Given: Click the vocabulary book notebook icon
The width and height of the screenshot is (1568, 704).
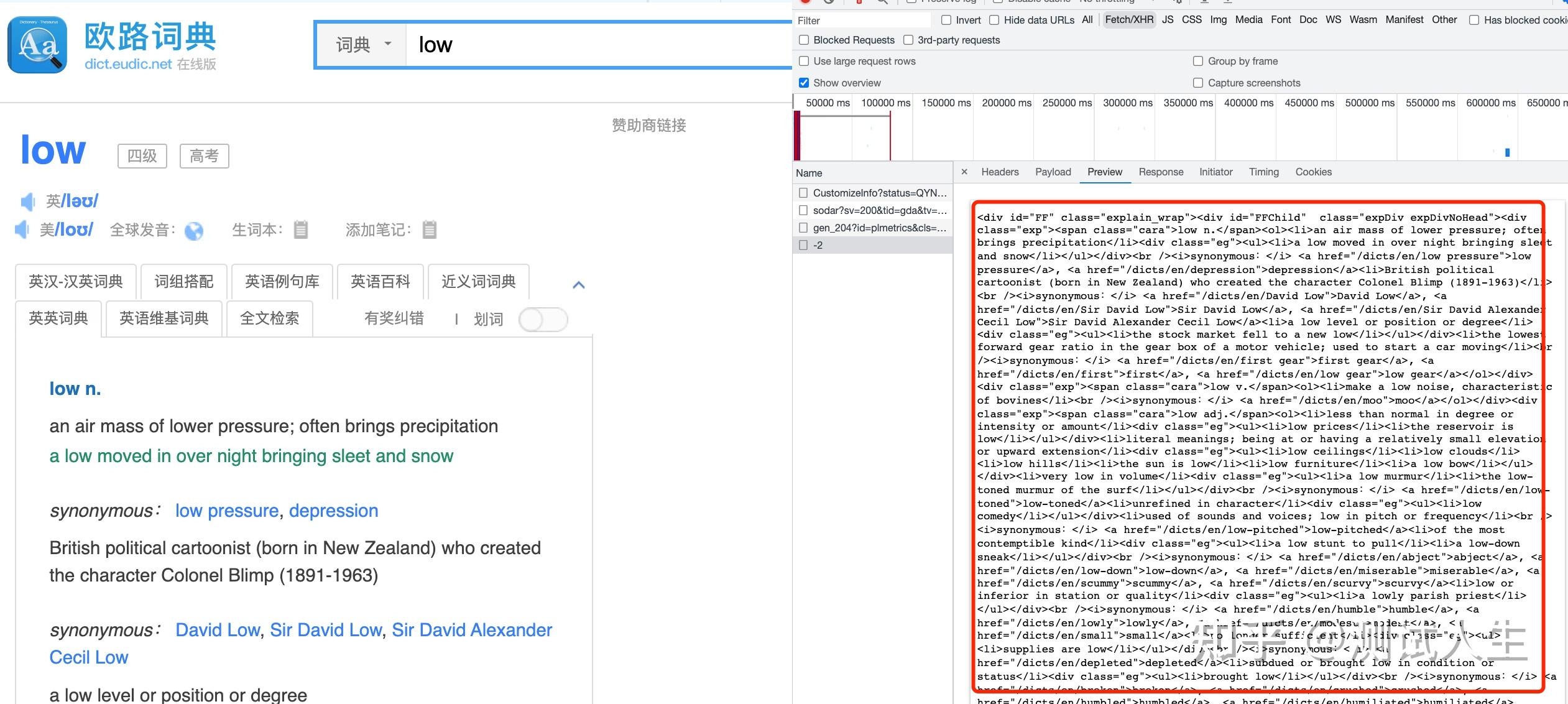Looking at the screenshot, I should point(301,230).
